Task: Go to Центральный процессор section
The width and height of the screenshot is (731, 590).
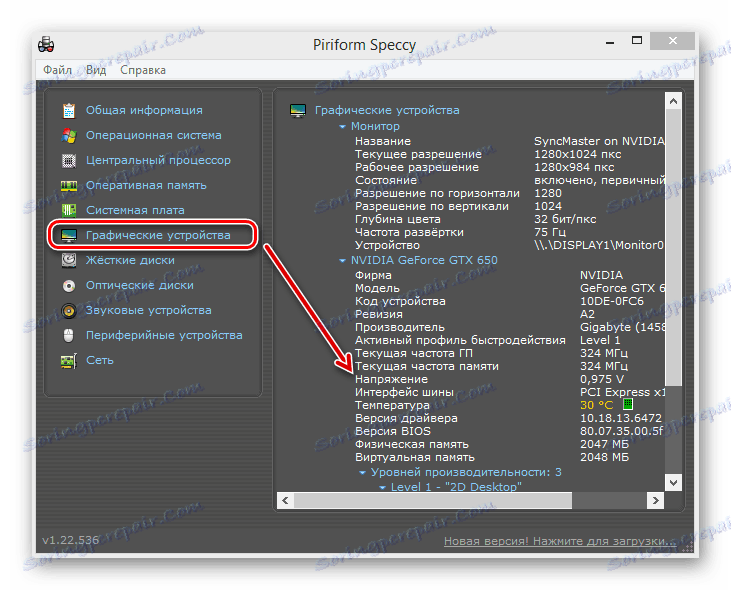Action: point(159,160)
